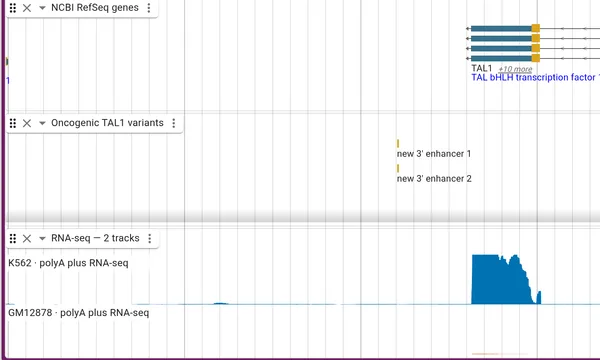
Task: Select new 3' enhancer 2 variant marker
Action: (398, 168)
